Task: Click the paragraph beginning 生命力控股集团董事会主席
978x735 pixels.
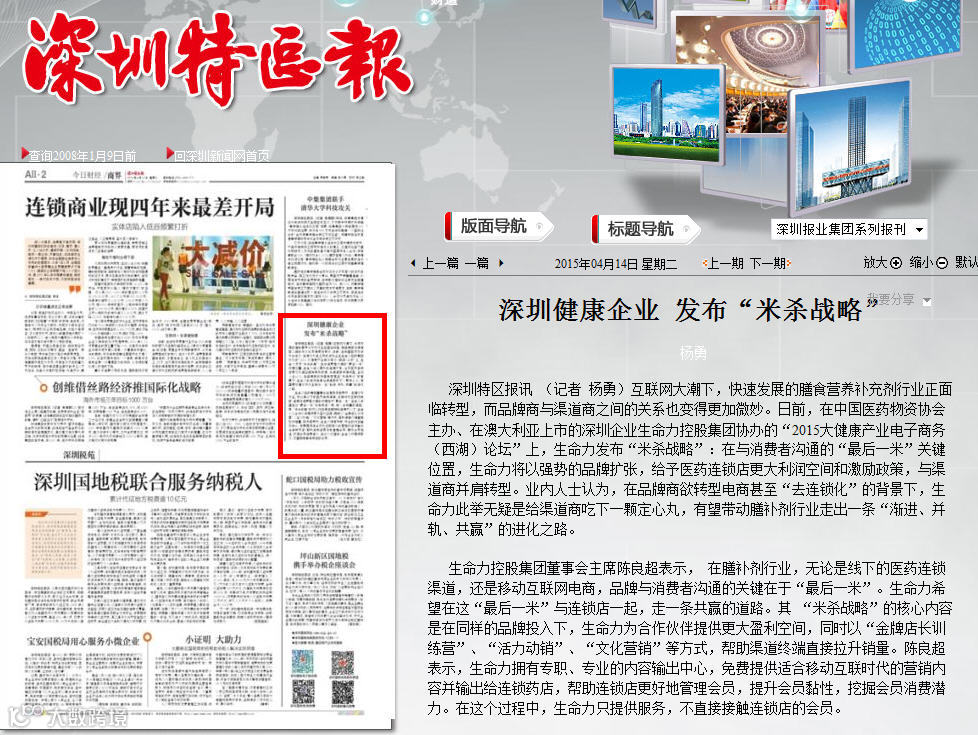Action: coord(690,638)
